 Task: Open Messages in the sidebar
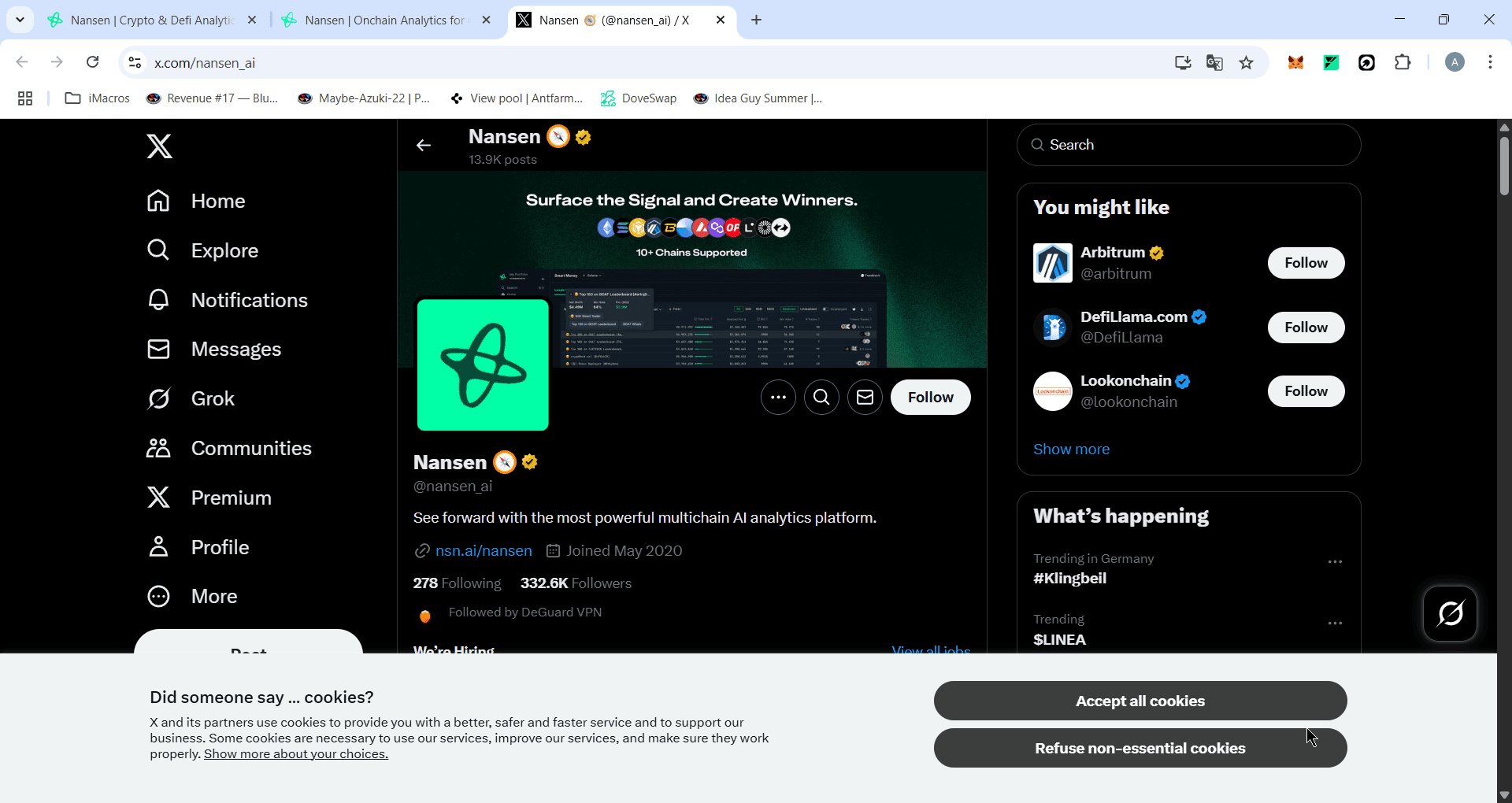click(x=214, y=349)
